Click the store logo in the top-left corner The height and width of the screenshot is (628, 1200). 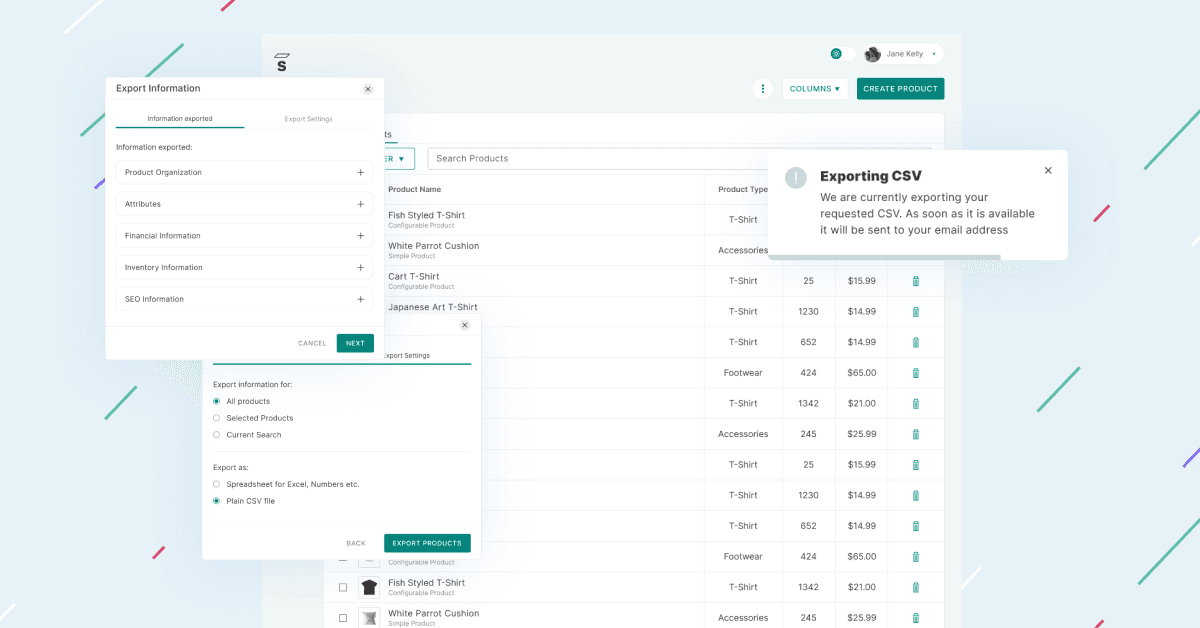coord(281,60)
